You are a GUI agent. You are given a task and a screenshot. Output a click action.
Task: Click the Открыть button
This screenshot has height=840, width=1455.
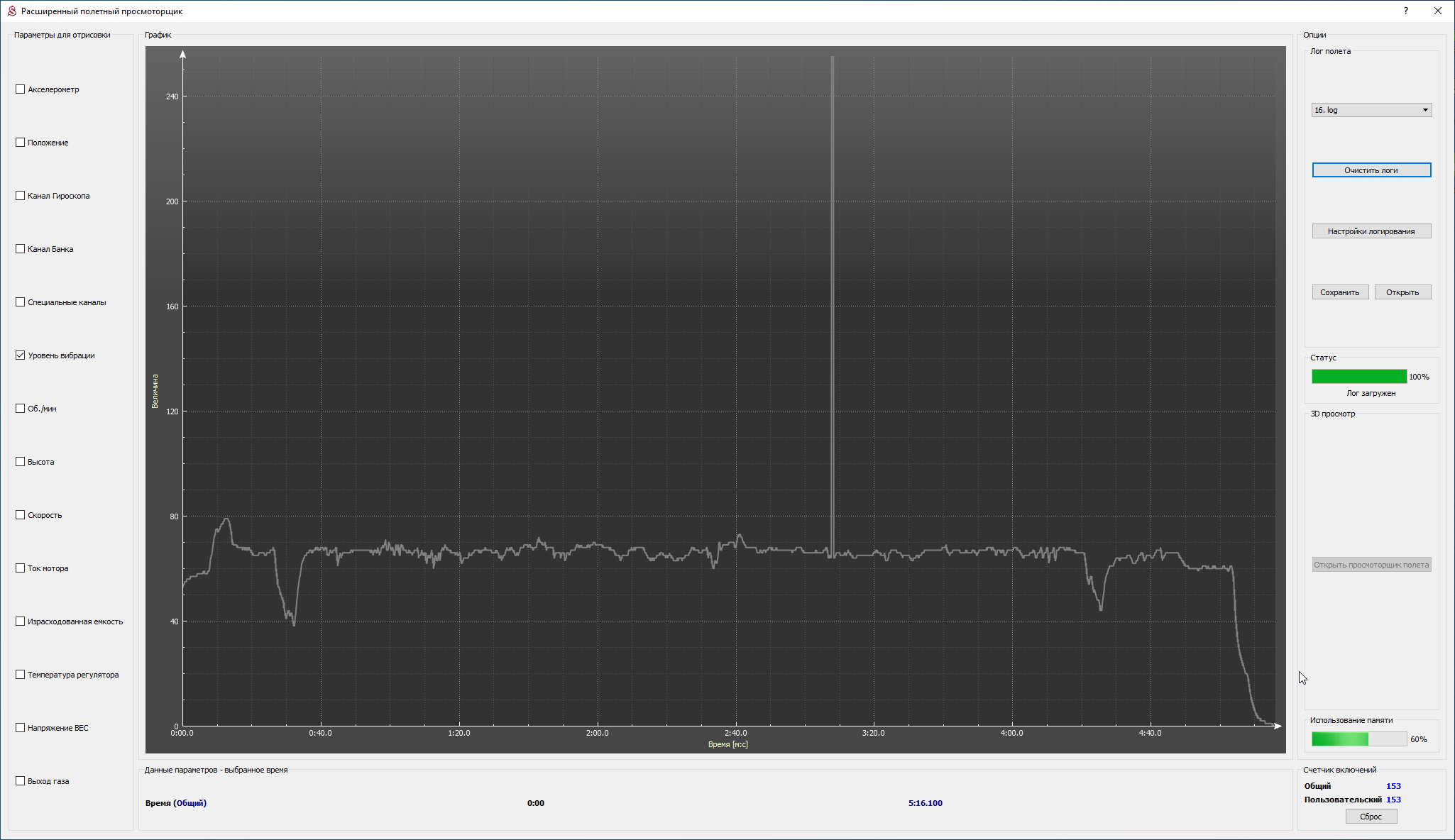pyautogui.click(x=1402, y=292)
